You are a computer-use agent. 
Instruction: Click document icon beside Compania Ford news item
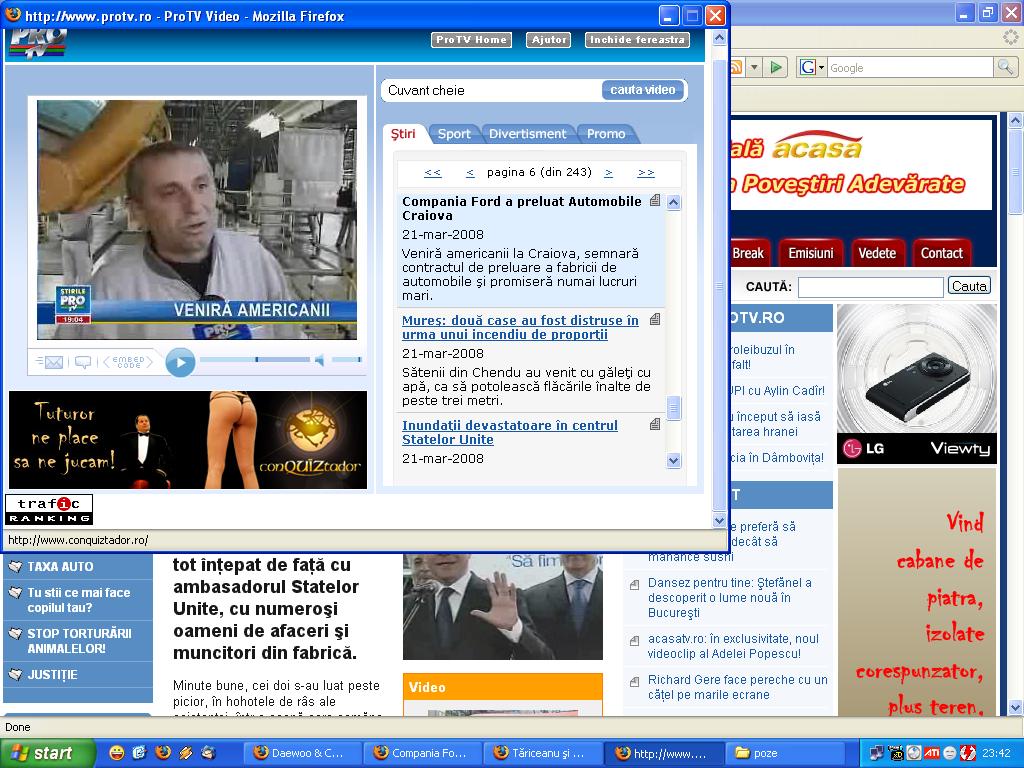[655, 200]
